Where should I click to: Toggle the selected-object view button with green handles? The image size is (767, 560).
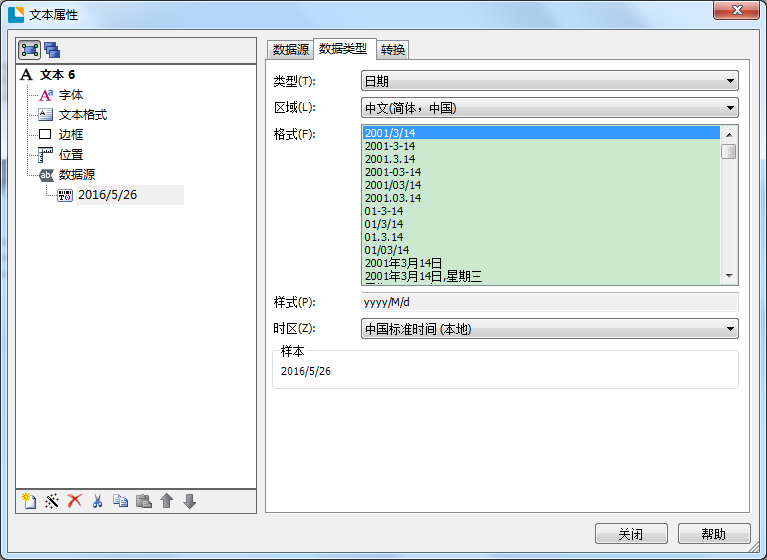coord(30,50)
